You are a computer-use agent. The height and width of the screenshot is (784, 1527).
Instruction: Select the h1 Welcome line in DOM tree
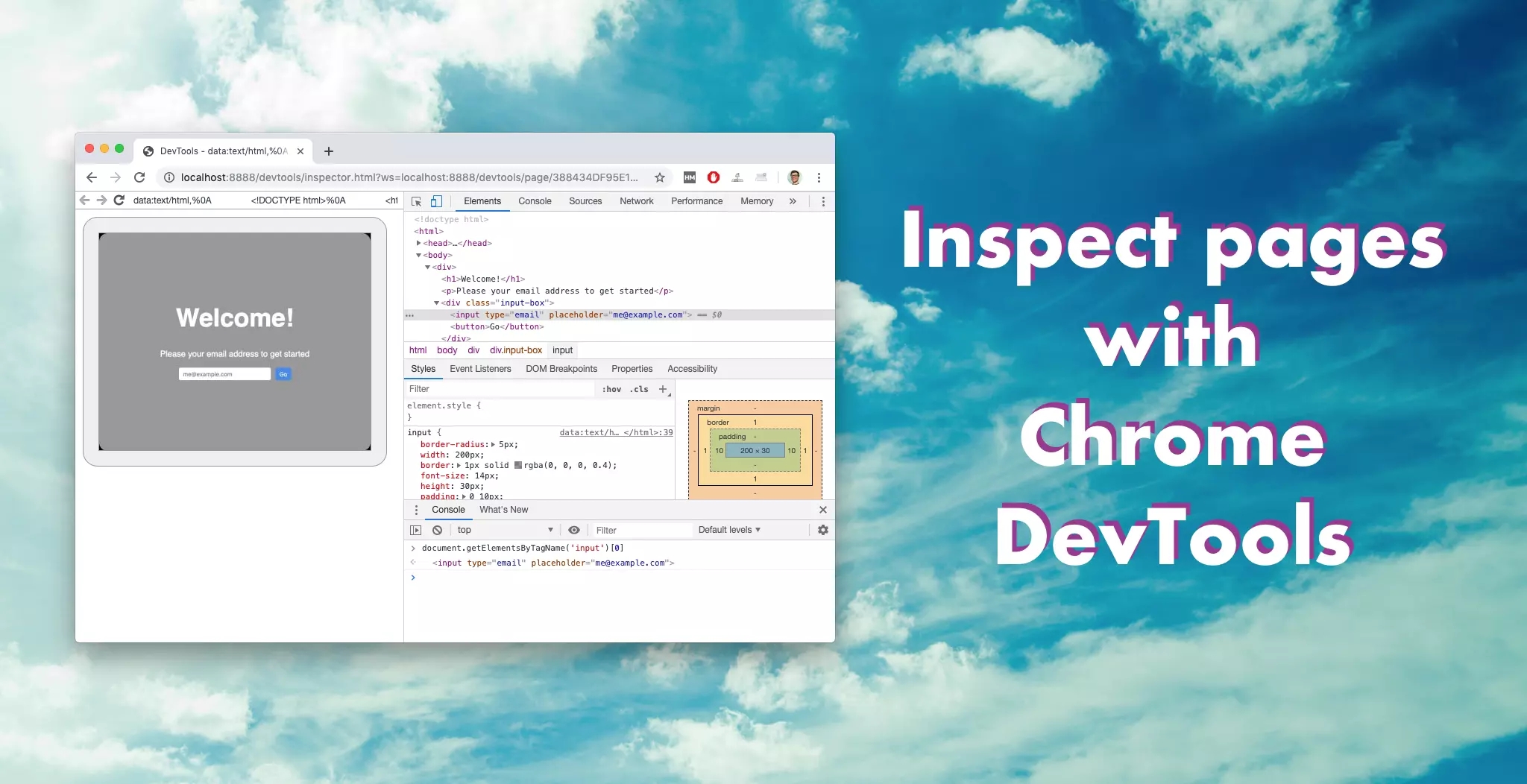(483, 279)
